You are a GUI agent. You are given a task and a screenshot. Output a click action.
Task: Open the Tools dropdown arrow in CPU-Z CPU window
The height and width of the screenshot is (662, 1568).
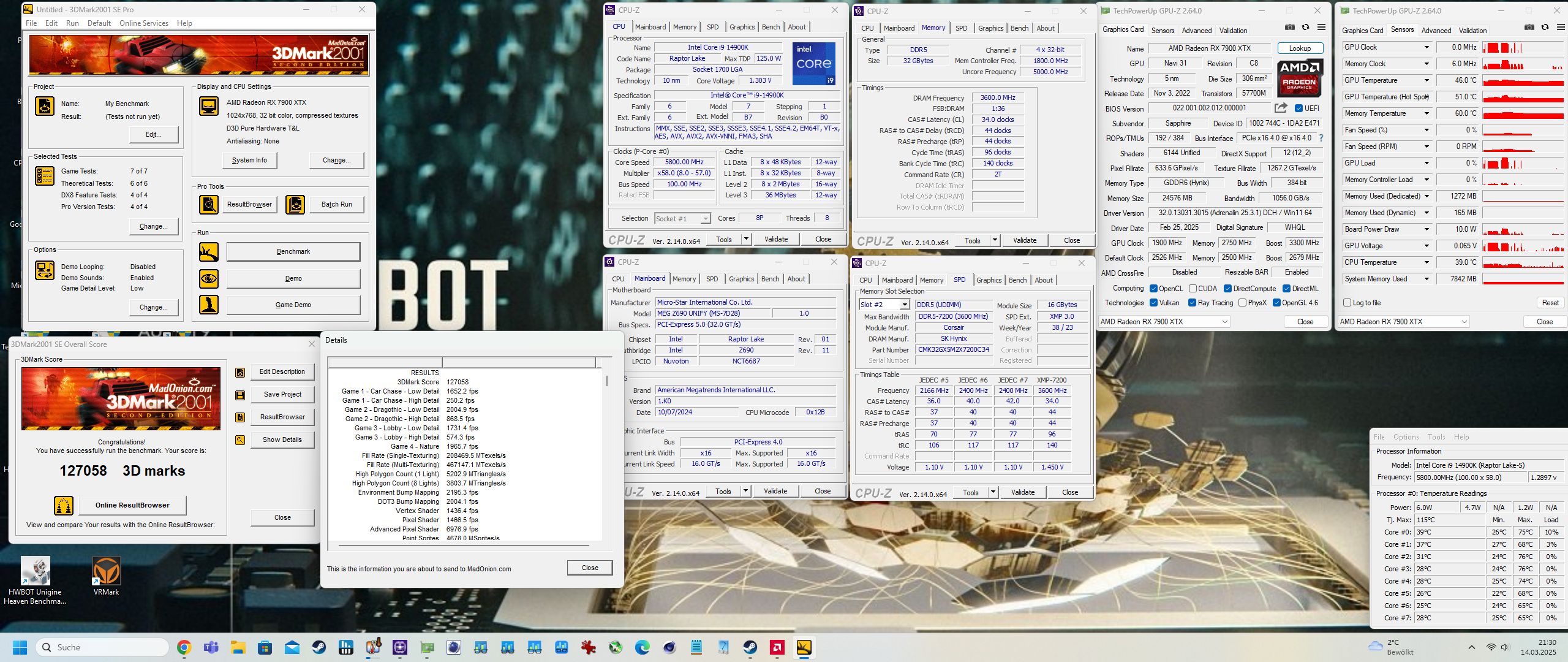coord(746,239)
